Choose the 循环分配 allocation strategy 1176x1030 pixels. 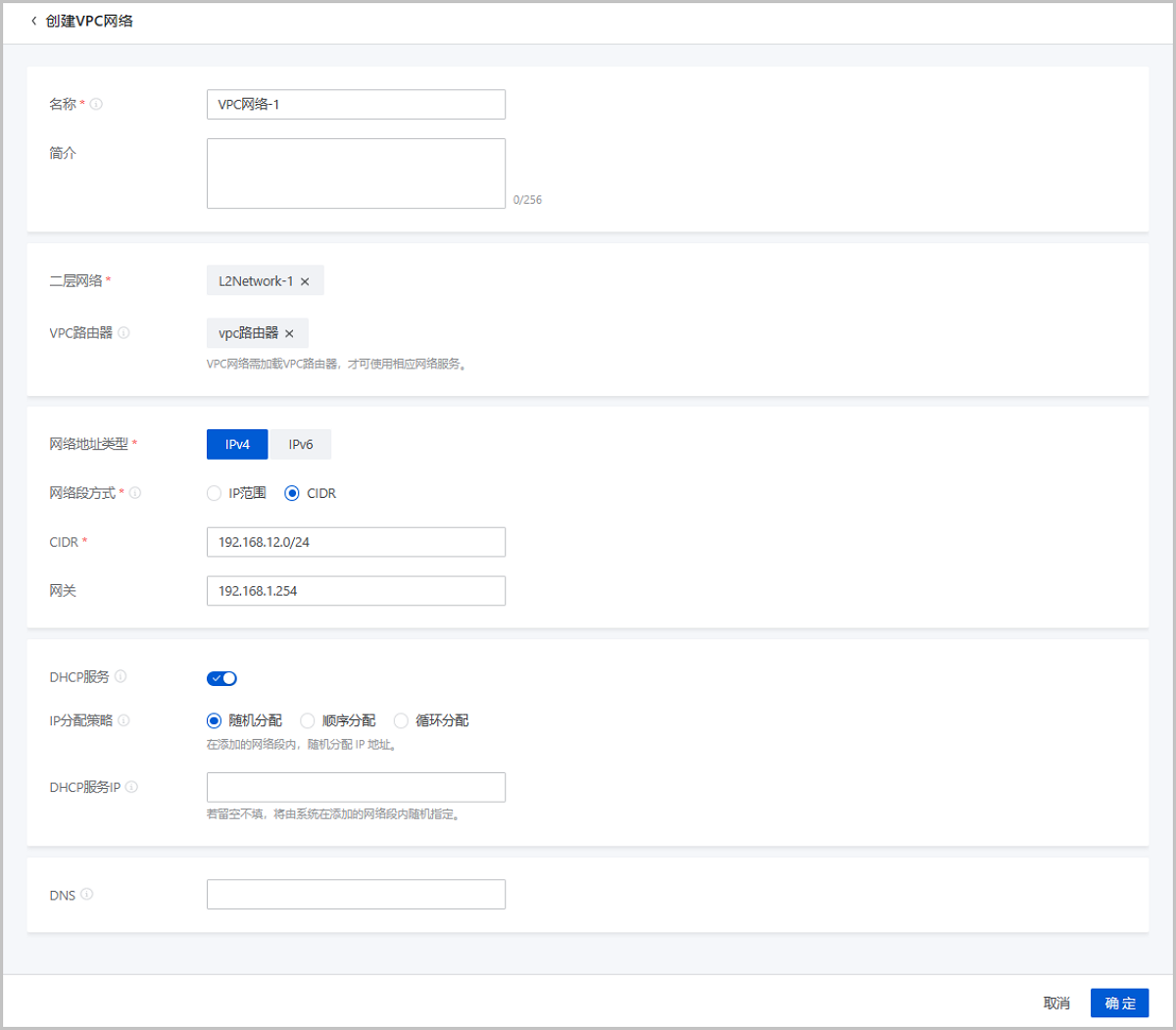pyautogui.click(x=401, y=720)
